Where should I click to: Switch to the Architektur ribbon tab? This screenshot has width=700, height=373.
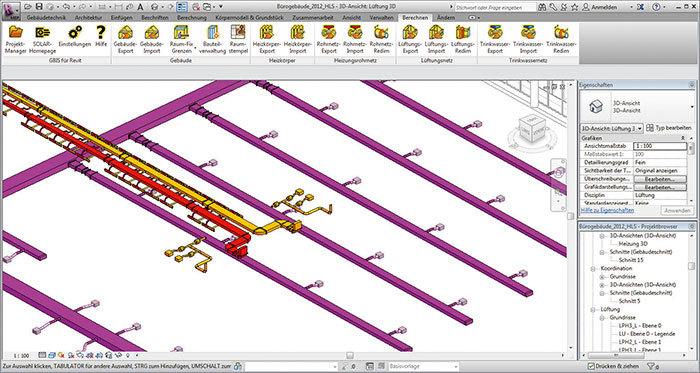coord(88,17)
